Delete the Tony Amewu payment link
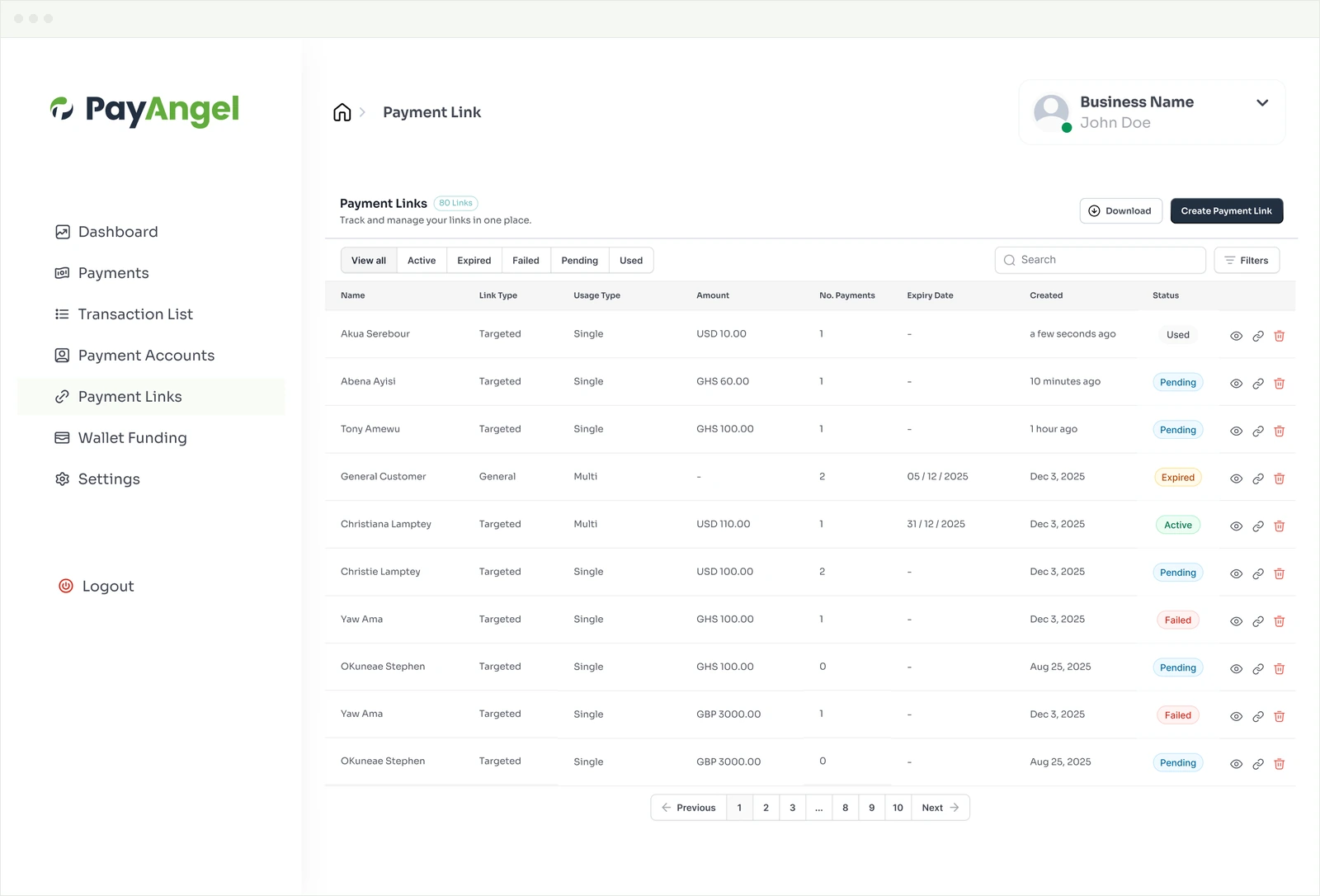The image size is (1320, 896). 1279,431
